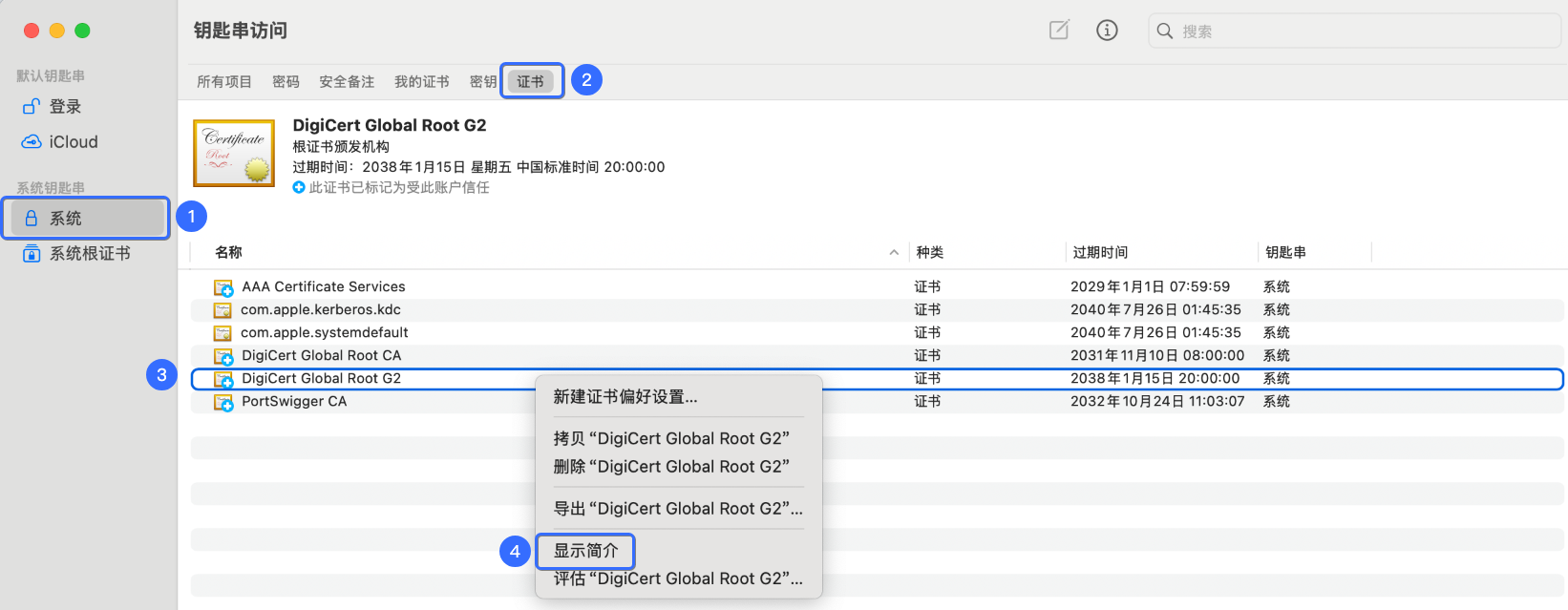
Task: Select 导出 “DigiCert Global Root G2” menu entry
Action: click(678, 509)
